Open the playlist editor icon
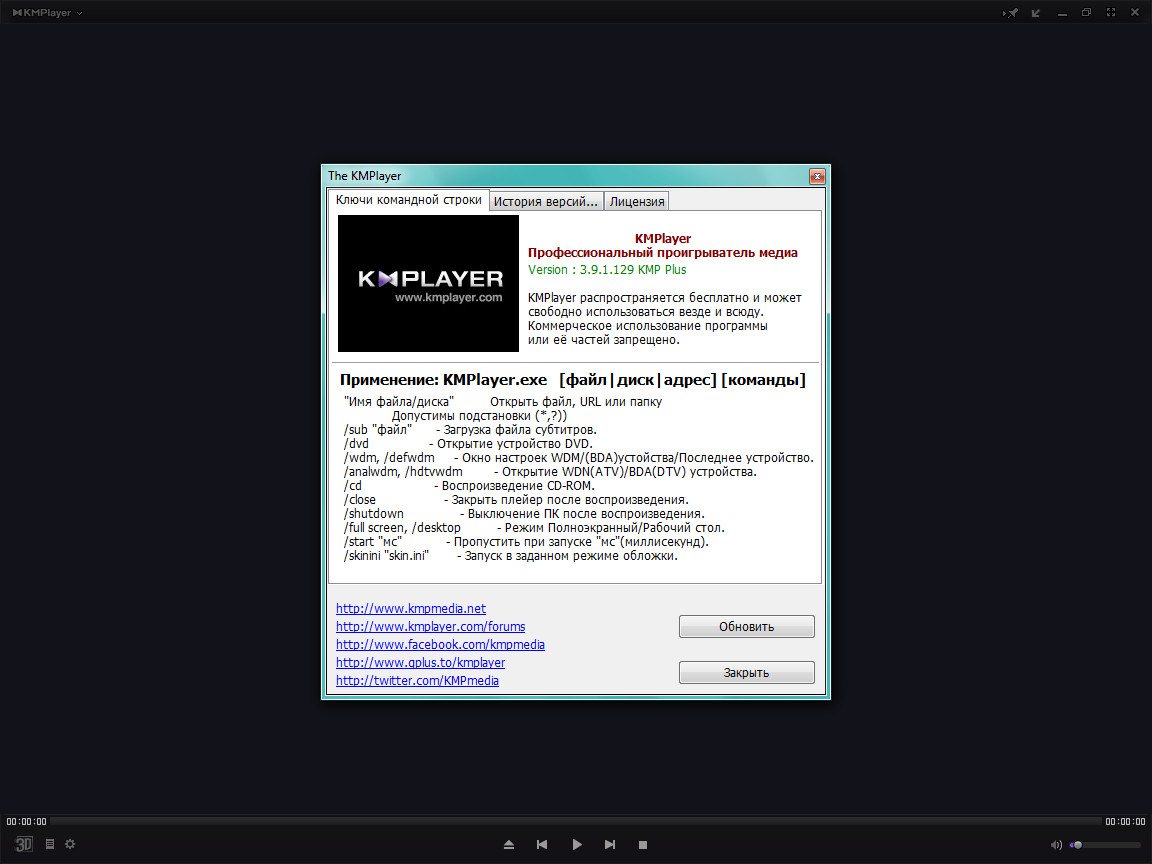The width and height of the screenshot is (1152, 864). point(50,844)
